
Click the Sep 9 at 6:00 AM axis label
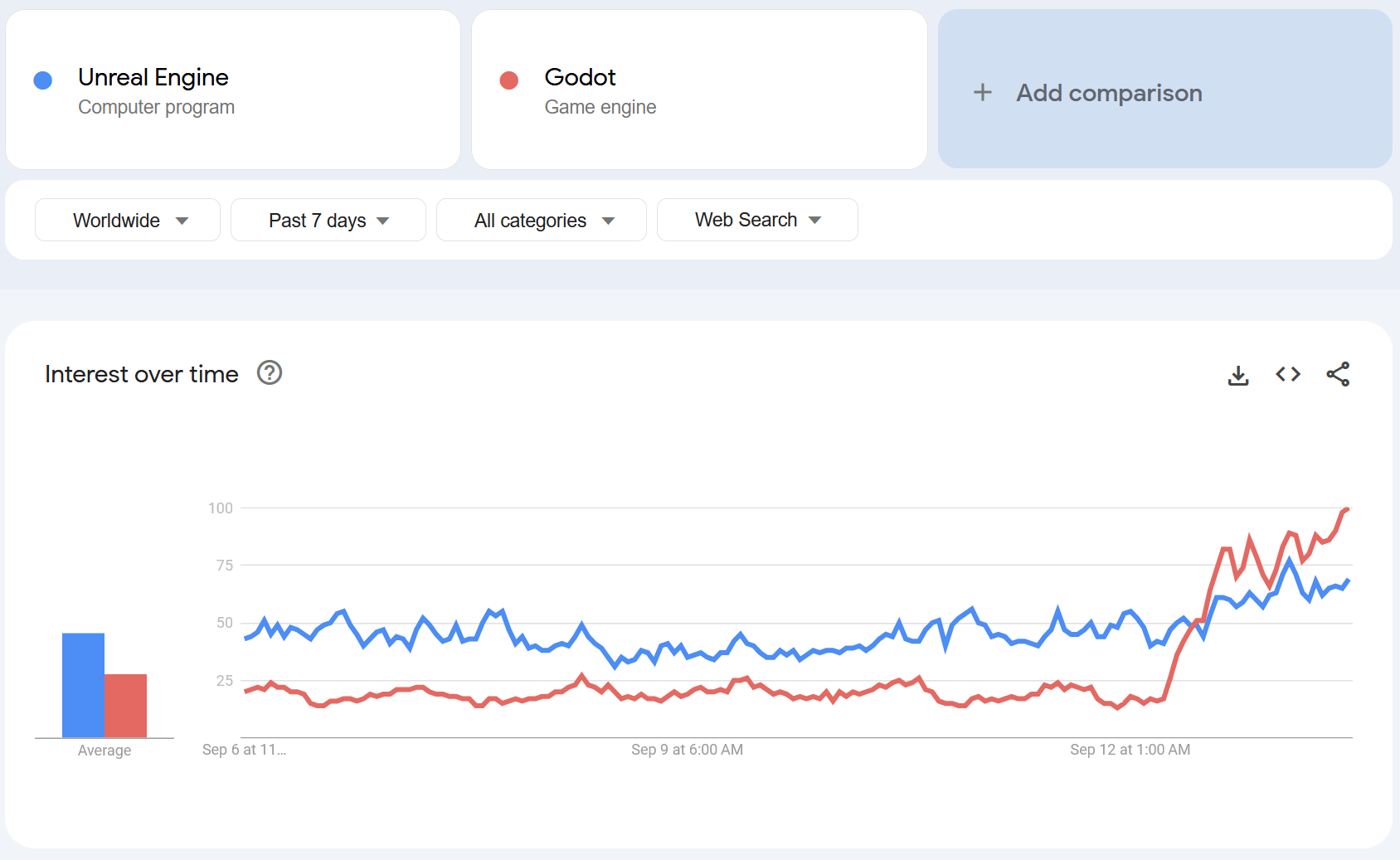coord(687,750)
